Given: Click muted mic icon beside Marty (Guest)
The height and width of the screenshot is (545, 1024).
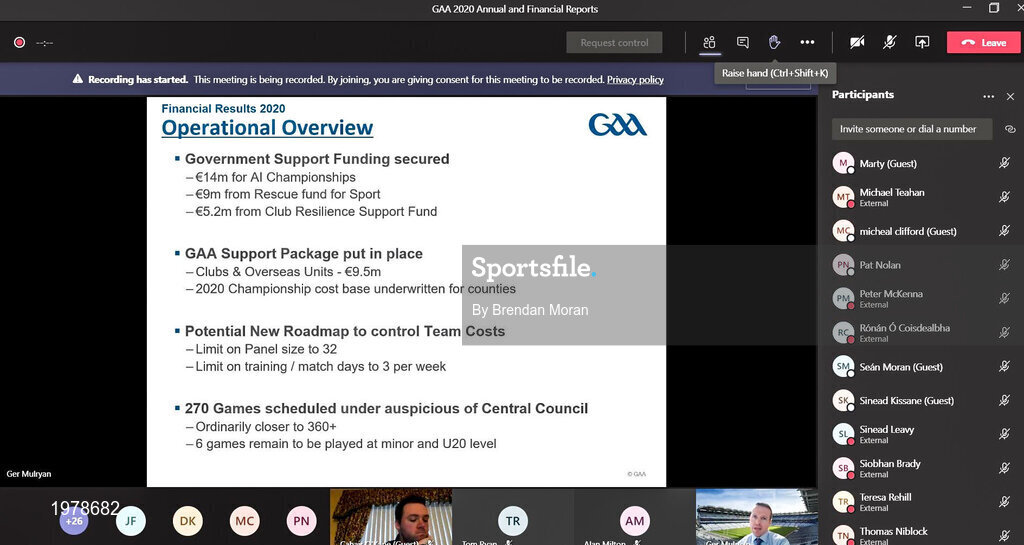Looking at the screenshot, I should (1004, 163).
